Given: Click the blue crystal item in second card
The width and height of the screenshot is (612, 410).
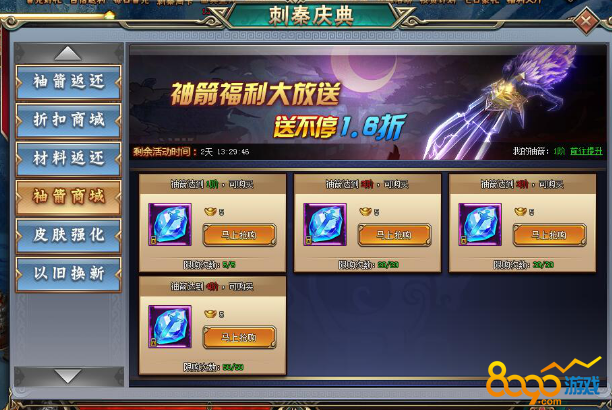Looking at the screenshot, I should tap(325, 224).
